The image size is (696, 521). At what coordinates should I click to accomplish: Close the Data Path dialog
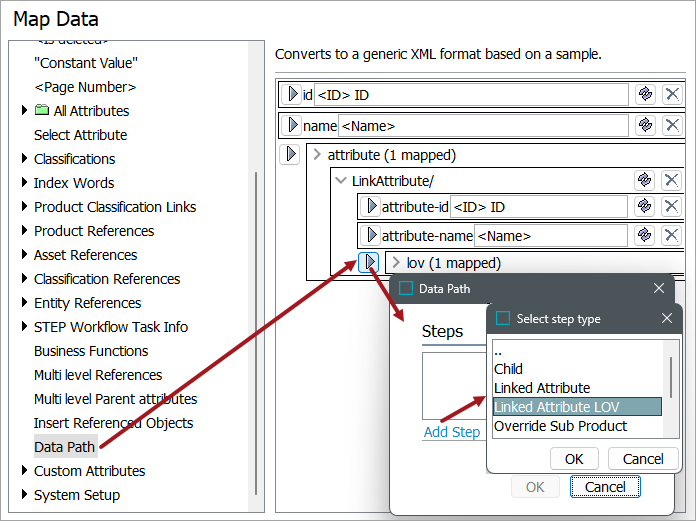coord(659,288)
